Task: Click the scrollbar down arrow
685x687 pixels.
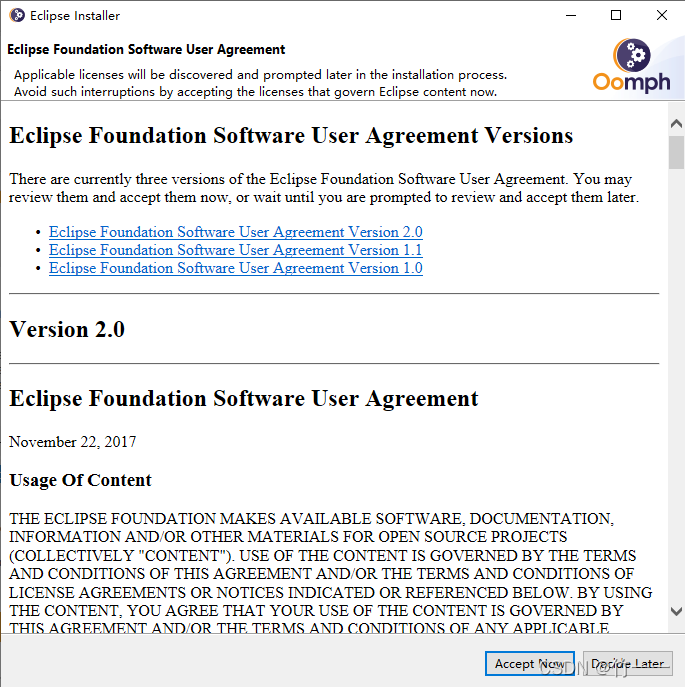Action: point(676,611)
